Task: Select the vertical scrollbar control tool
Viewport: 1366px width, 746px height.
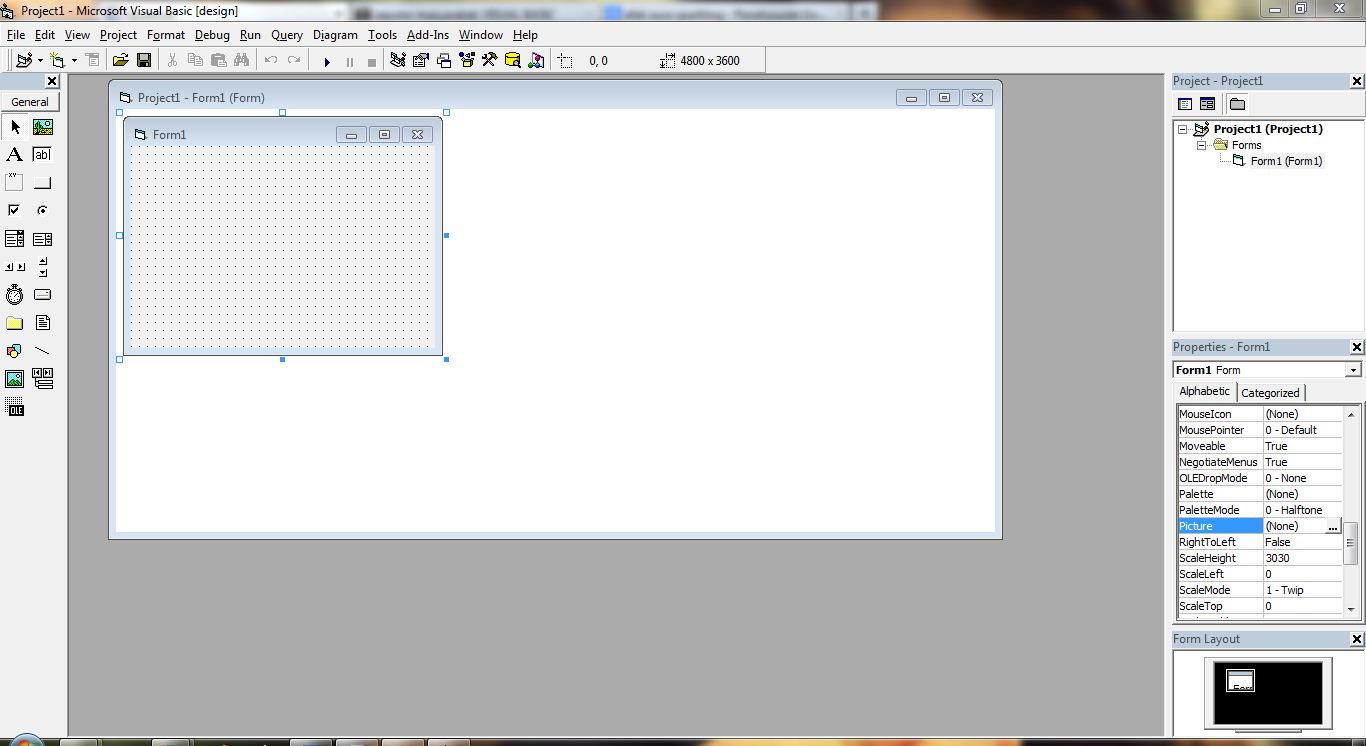Action: (x=43, y=267)
